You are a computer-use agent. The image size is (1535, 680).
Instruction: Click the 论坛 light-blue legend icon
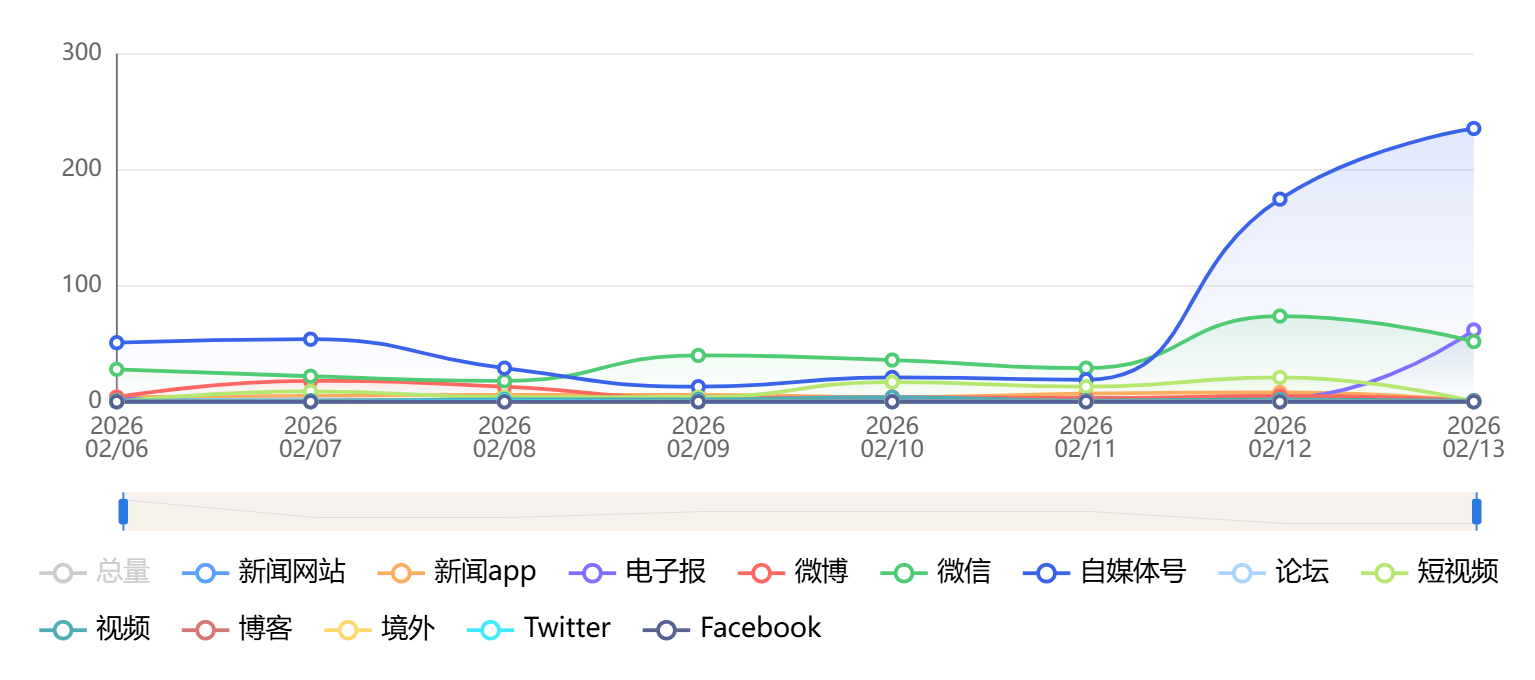[1241, 573]
